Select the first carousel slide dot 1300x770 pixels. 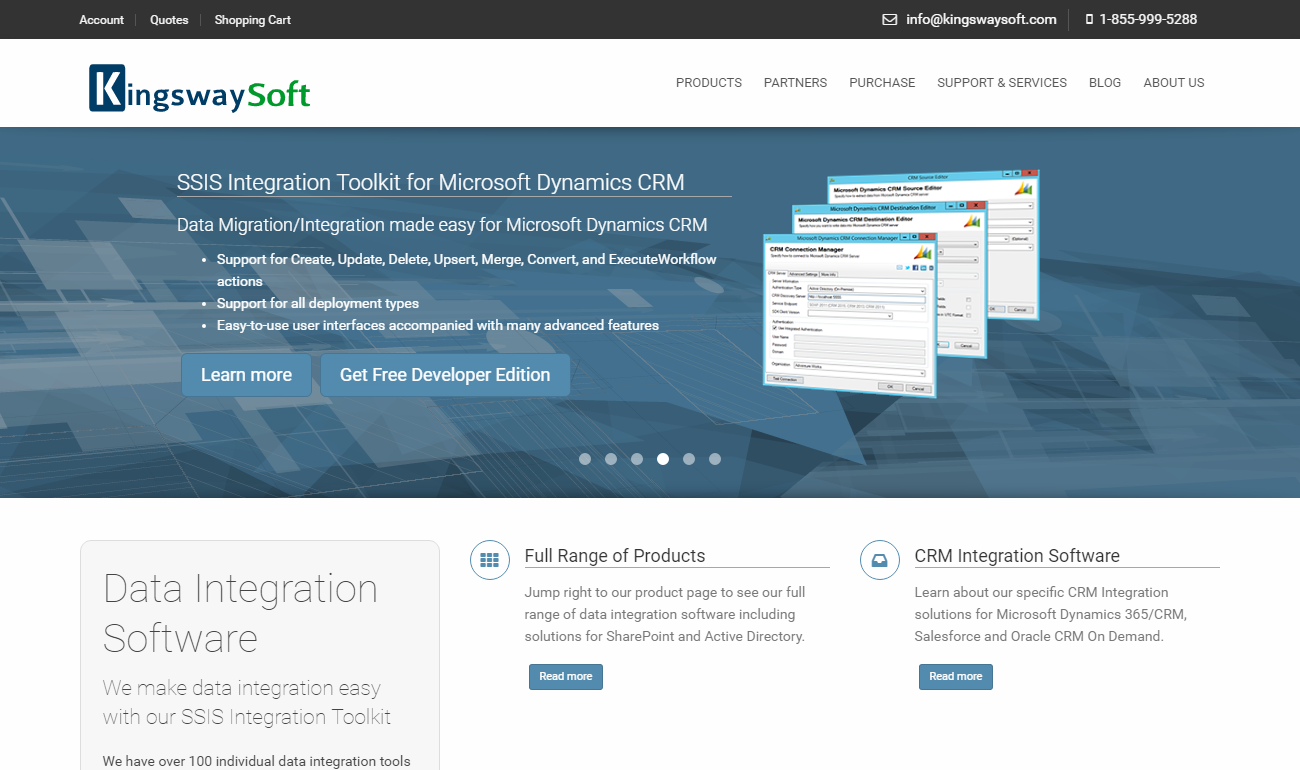pyautogui.click(x=585, y=459)
